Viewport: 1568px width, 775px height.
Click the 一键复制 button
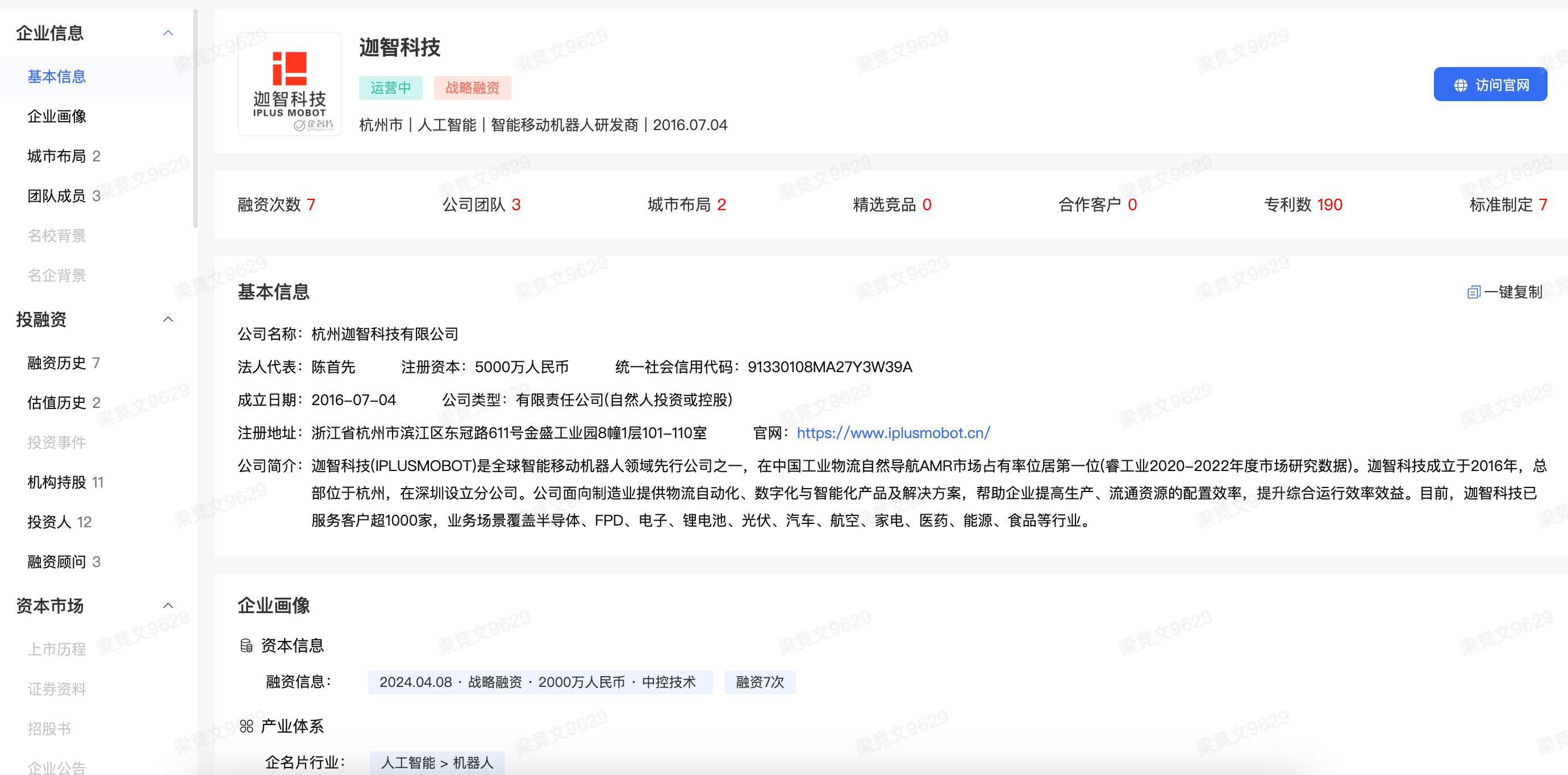[x=1504, y=292]
